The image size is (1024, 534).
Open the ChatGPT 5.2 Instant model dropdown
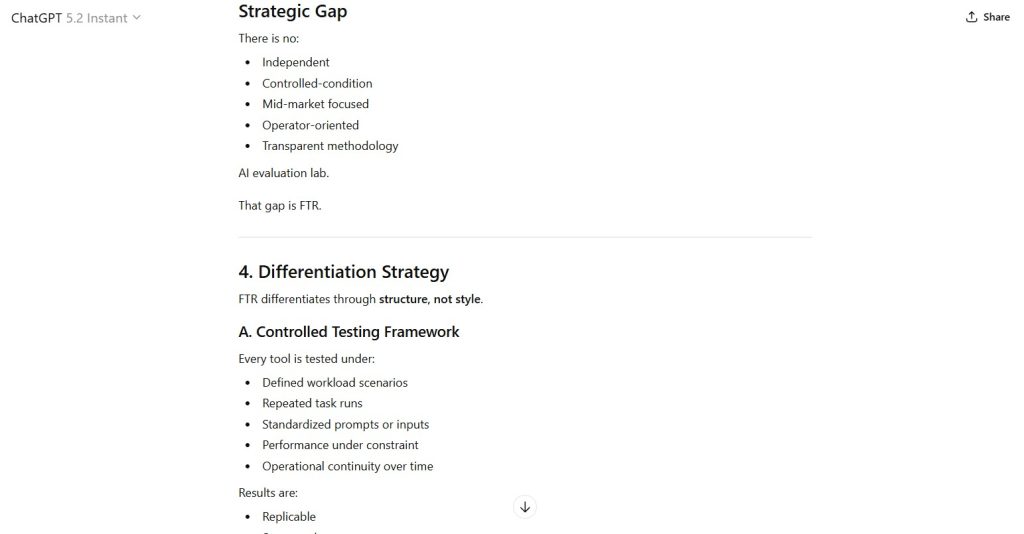[x=75, y=18]
